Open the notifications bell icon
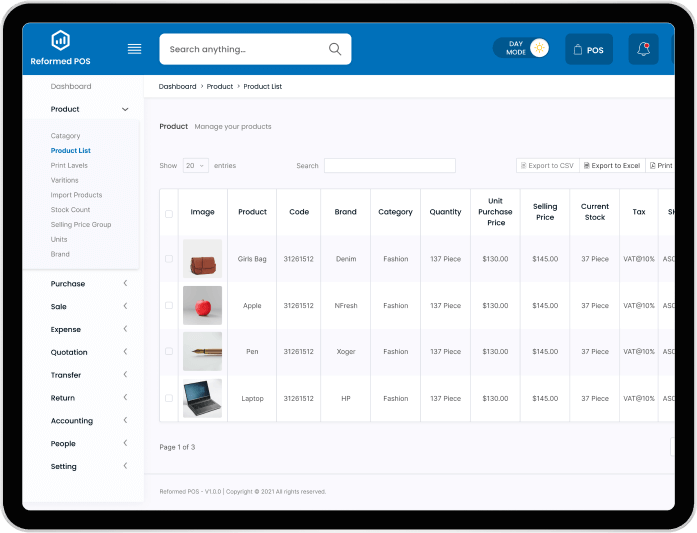 click(x=643, y=49)
